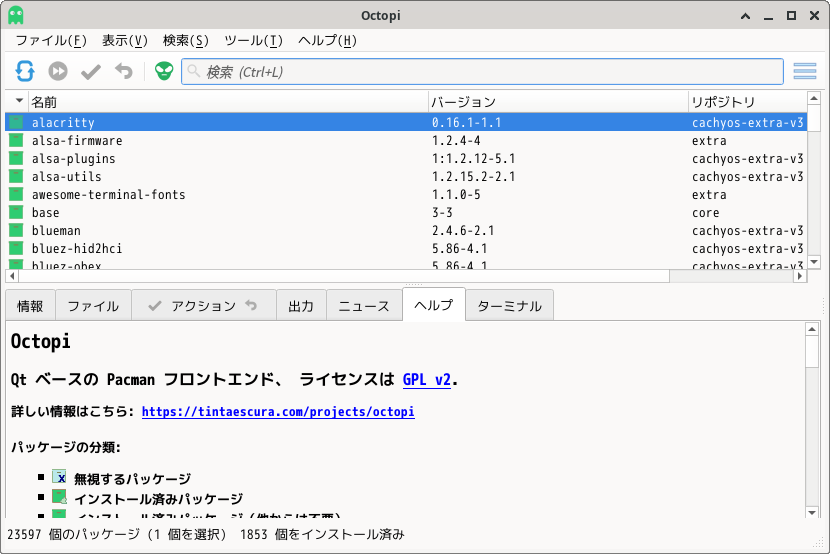
Task: Select the base package name
Action: click(x=46, y=213)
